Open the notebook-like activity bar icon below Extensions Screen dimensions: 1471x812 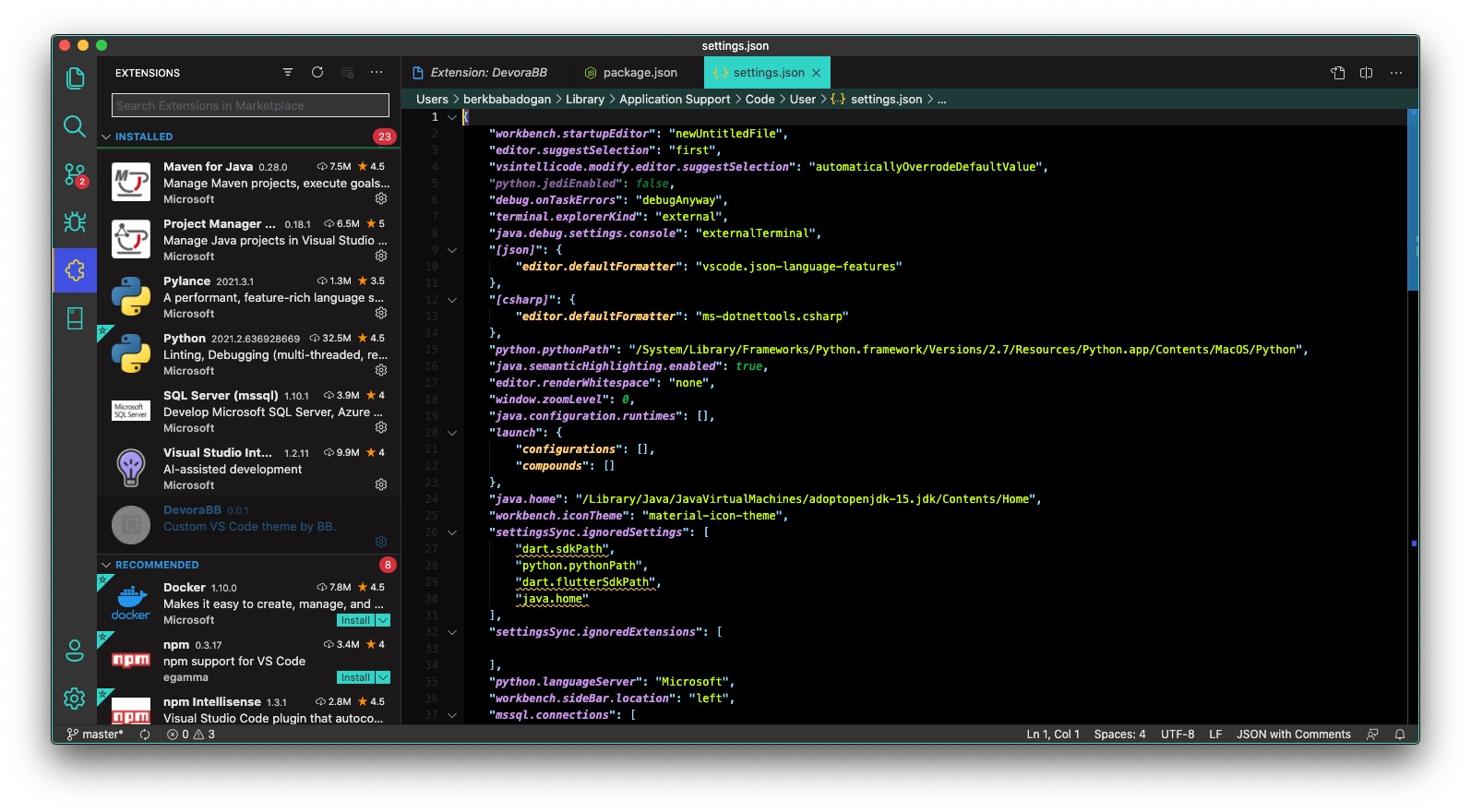pyautogui.click(x=75, y=318)
